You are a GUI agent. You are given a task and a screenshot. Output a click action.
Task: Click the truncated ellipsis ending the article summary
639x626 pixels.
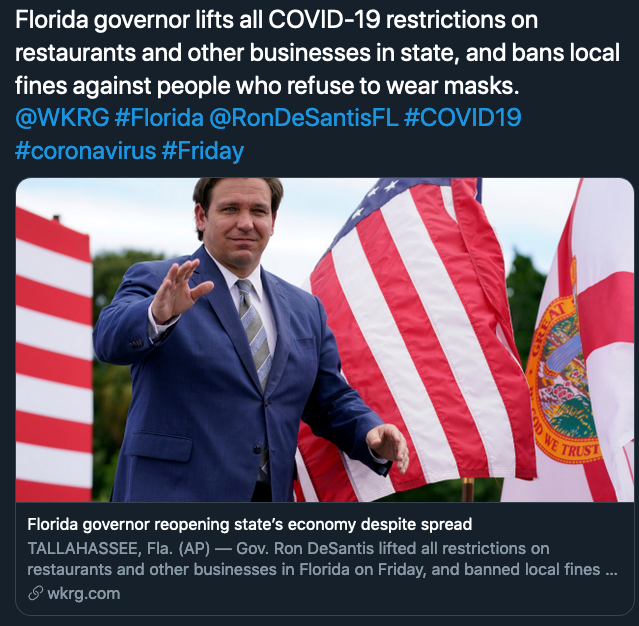pos(611,569)
